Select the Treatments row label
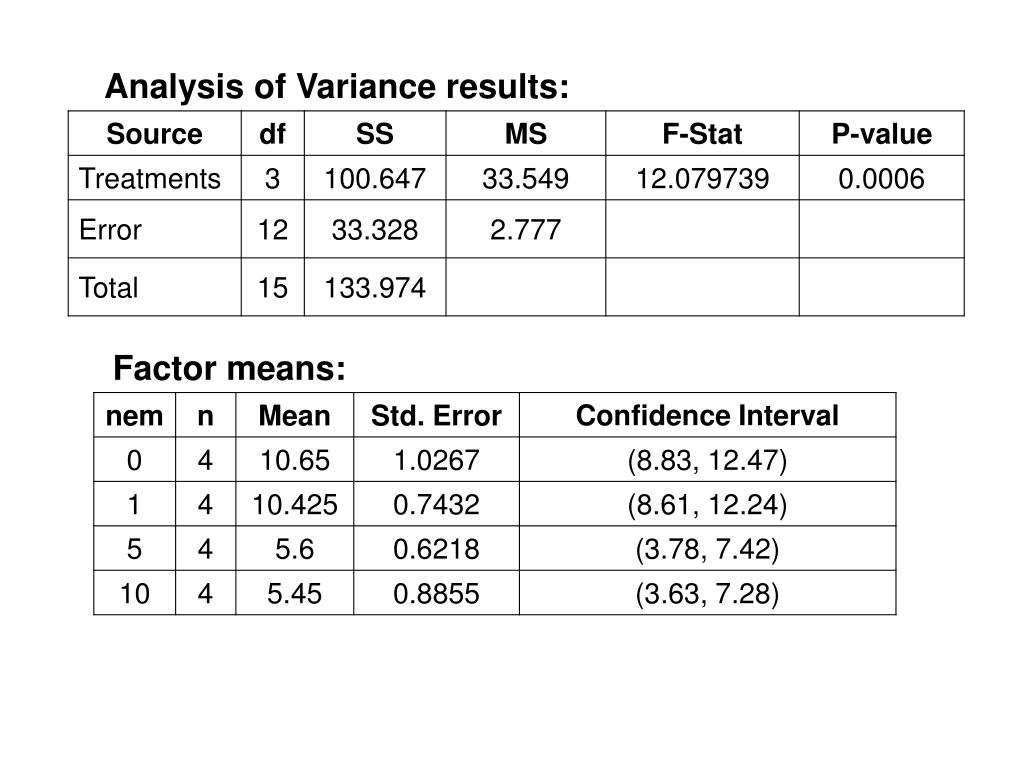The width and height of the screenshot is (1024, 768). [150, 178]
